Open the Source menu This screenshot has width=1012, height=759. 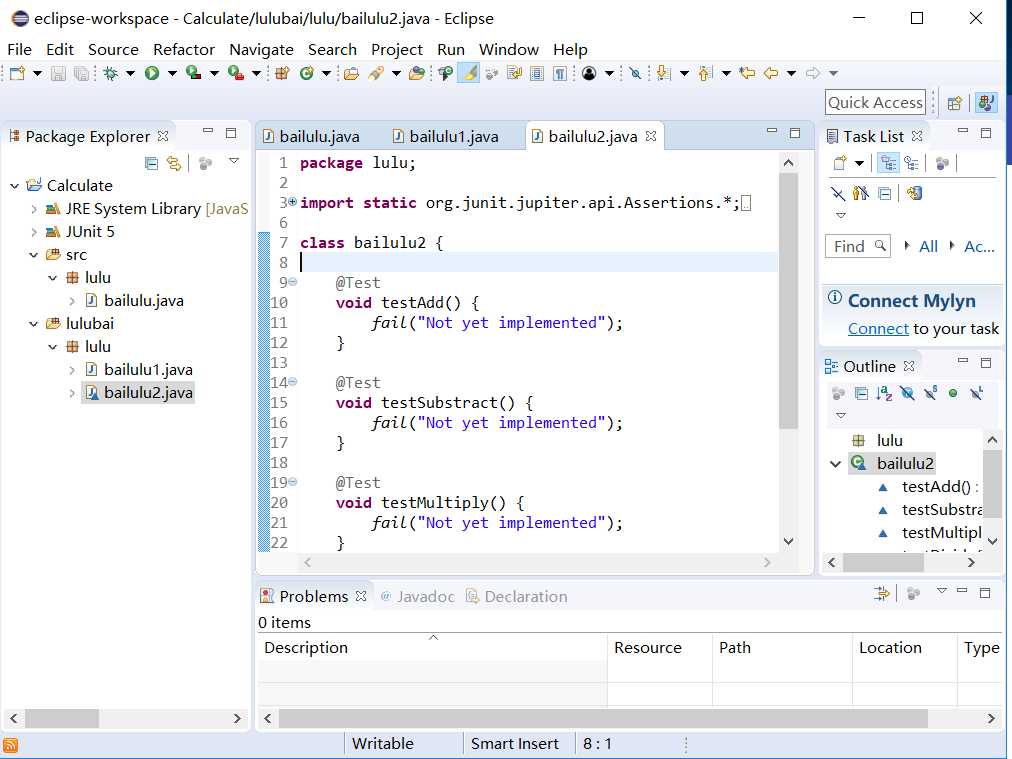pos(113,50)
